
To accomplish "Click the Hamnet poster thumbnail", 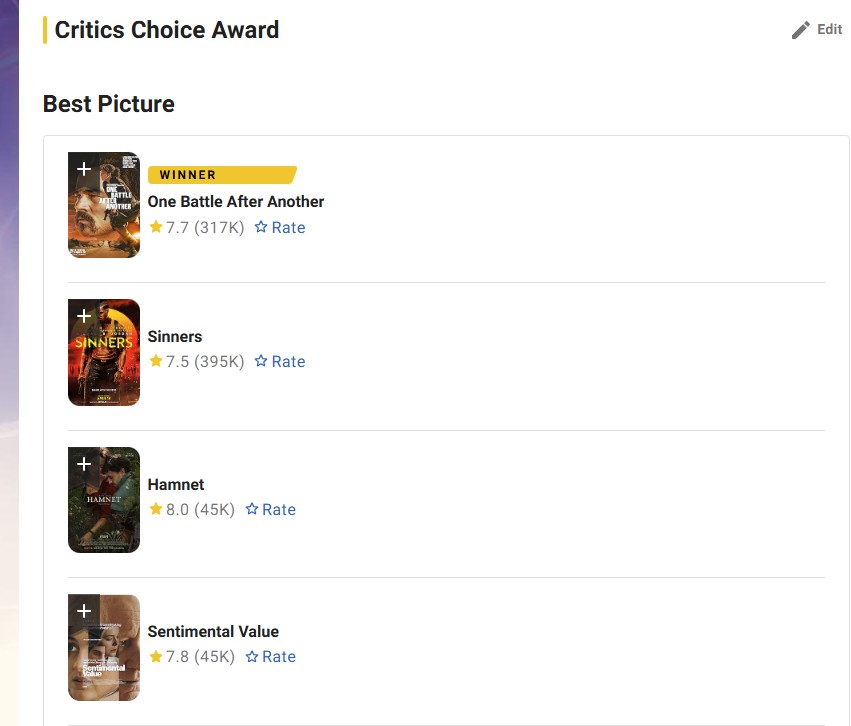I will (104, 510).
